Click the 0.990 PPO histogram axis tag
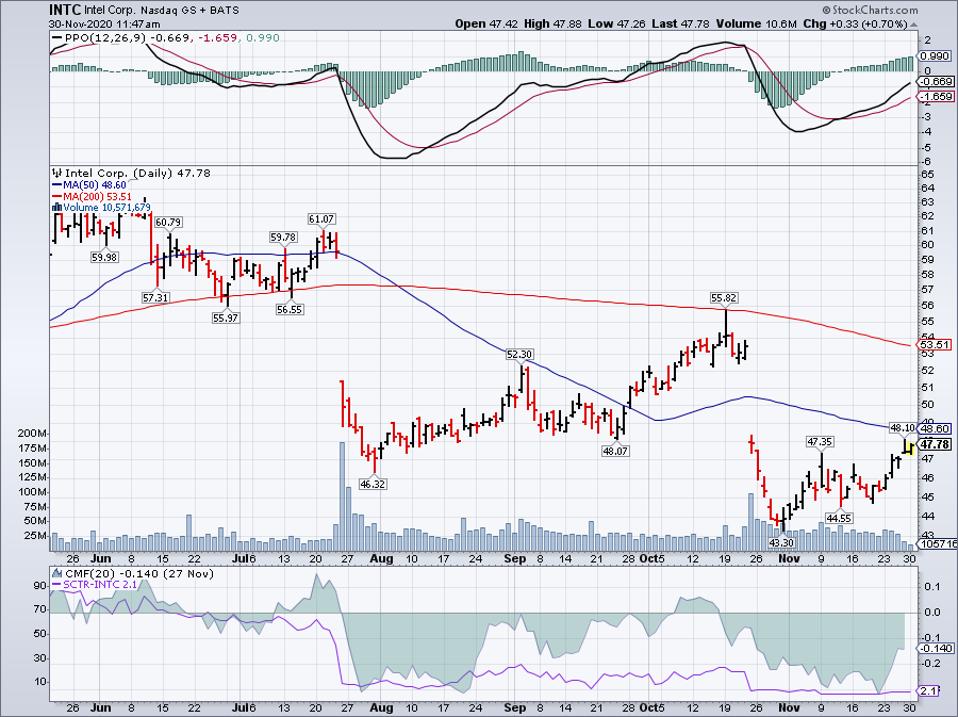The image size is (958, 717). pyautogui.click(x=935, y=56)
